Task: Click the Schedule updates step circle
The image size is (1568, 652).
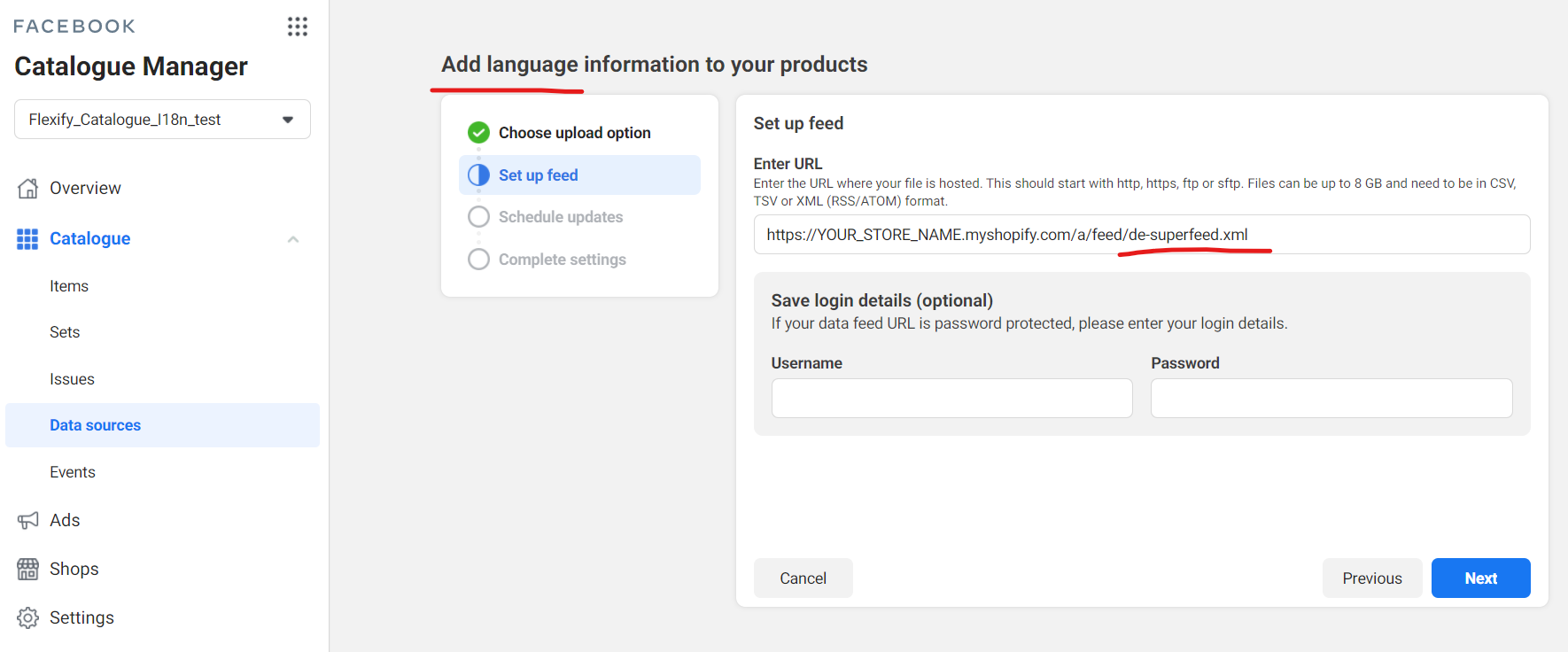Action: tap(478, 217)
